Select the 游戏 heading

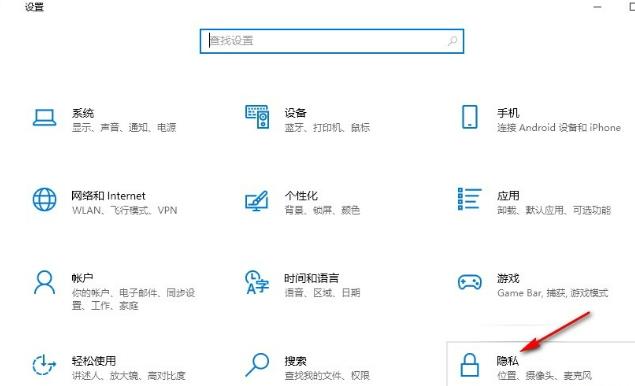coord(508,278)
